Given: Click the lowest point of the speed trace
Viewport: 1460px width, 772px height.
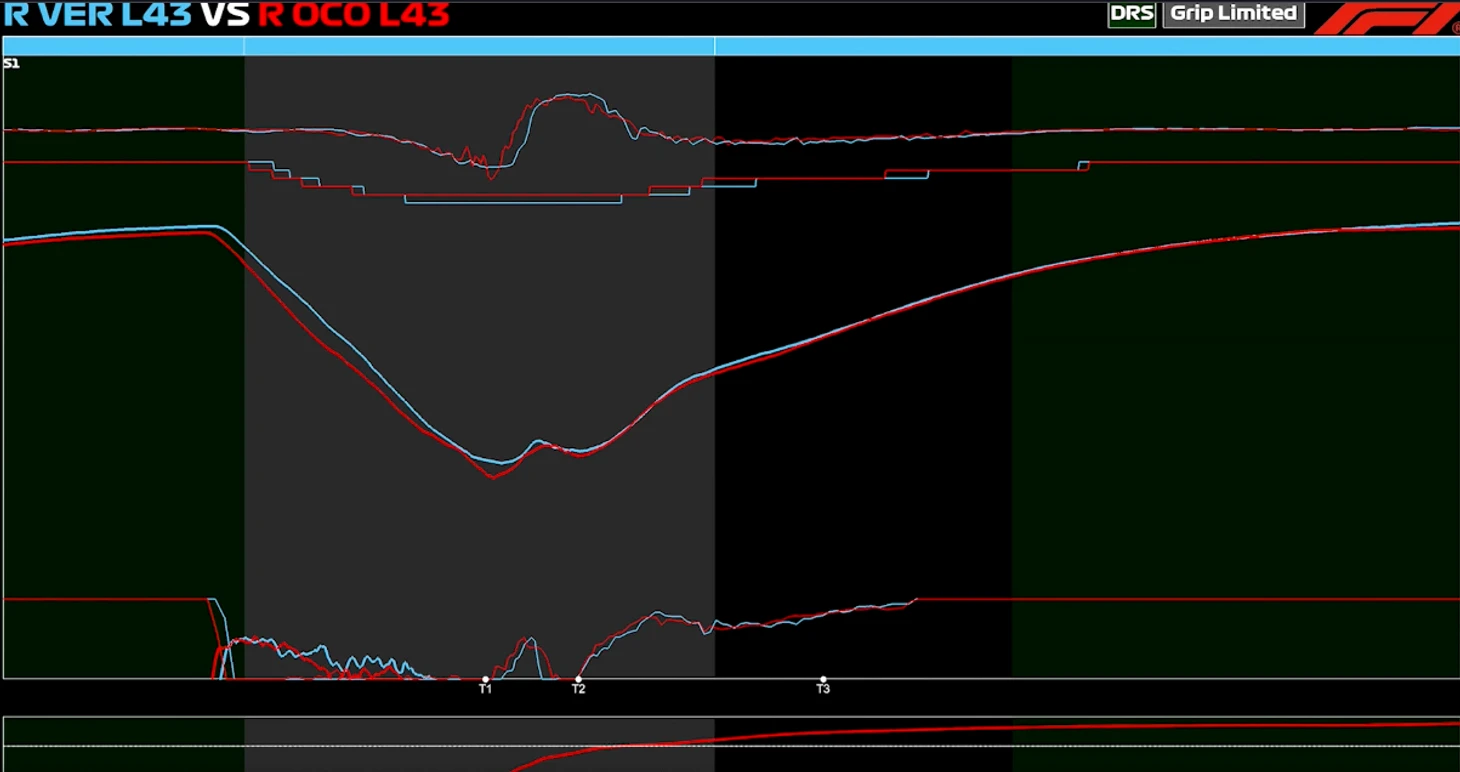Looking at the screenshot, I should click(493, 476).
